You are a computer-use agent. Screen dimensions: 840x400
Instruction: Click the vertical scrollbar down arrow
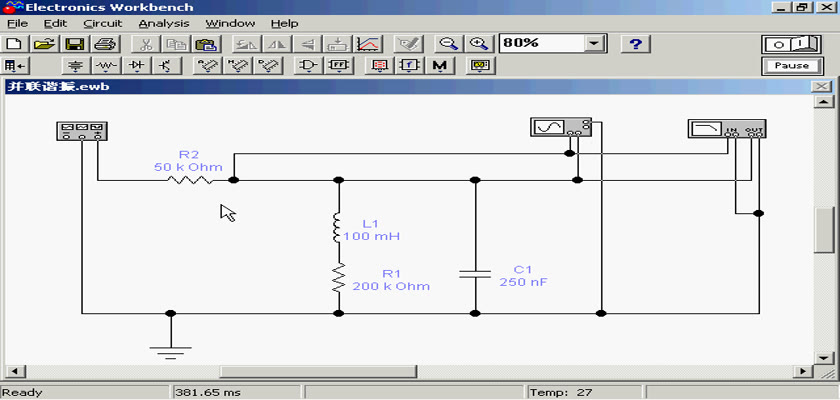(x=823, y=357)
